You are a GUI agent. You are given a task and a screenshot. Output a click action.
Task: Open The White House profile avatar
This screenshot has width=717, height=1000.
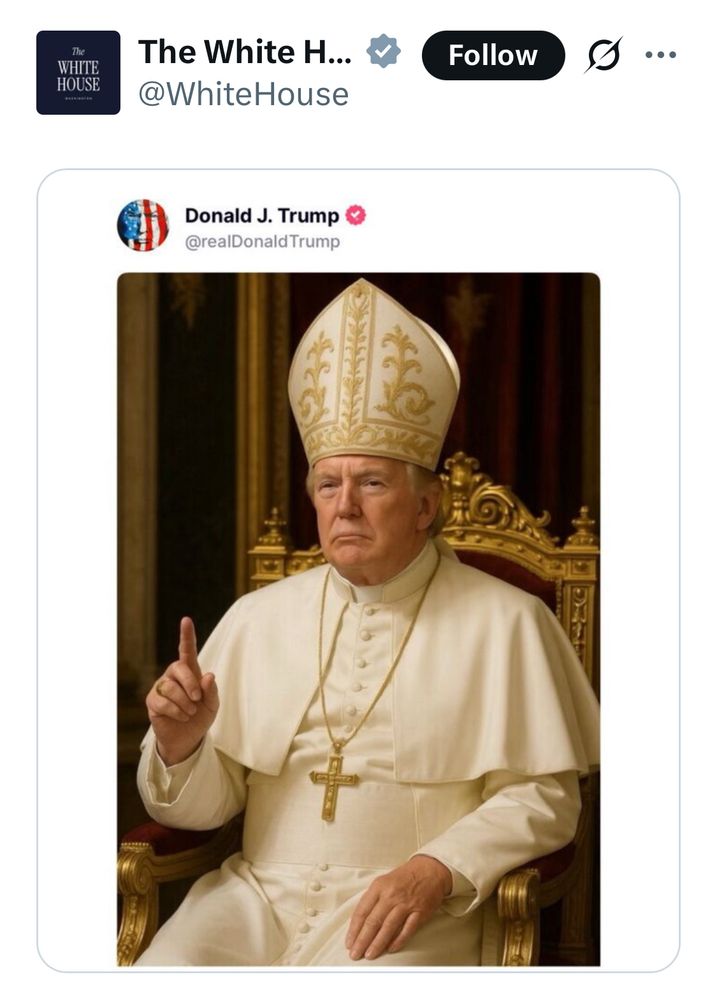tap(78, 72)
